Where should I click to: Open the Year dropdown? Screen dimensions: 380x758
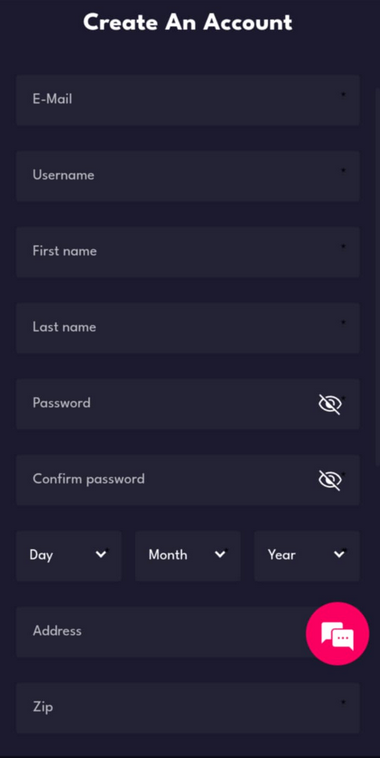tap(307, 556)
